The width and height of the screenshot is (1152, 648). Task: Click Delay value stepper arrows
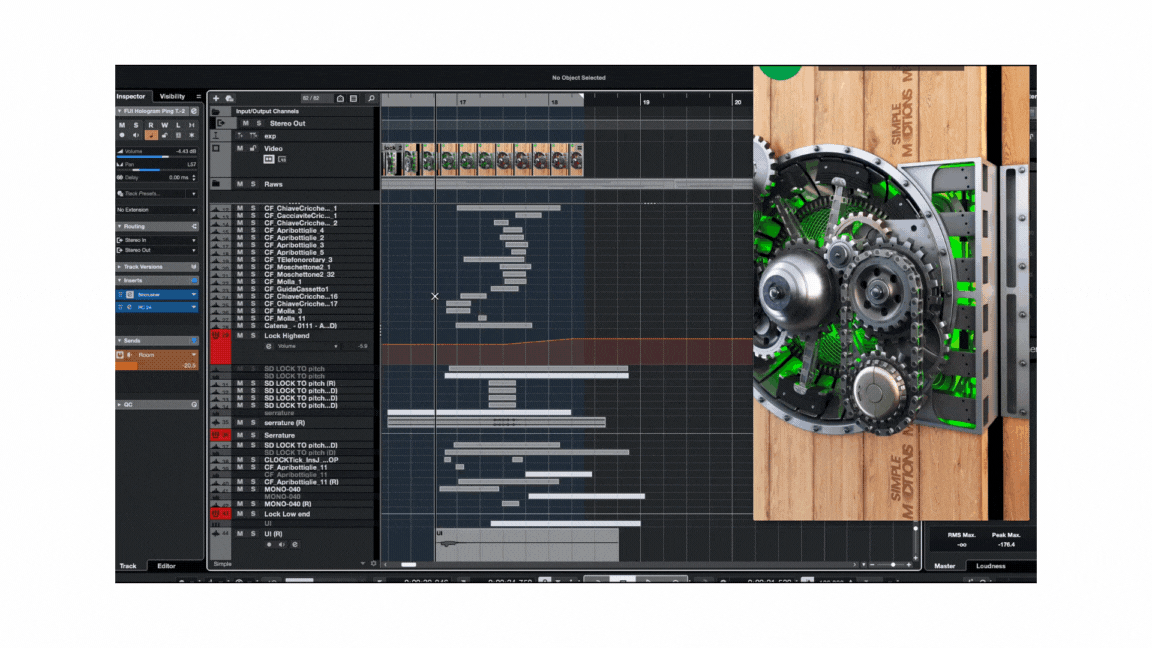click(194, 178)
